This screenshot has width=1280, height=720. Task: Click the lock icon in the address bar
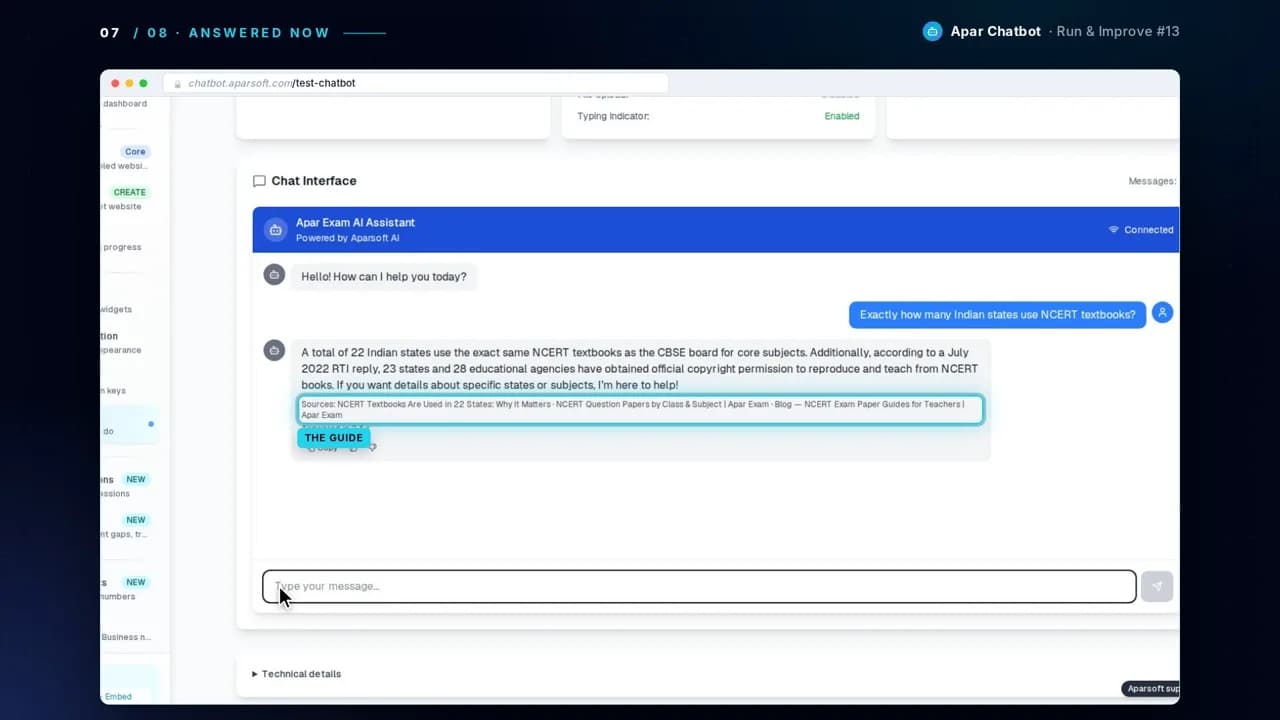178,84
